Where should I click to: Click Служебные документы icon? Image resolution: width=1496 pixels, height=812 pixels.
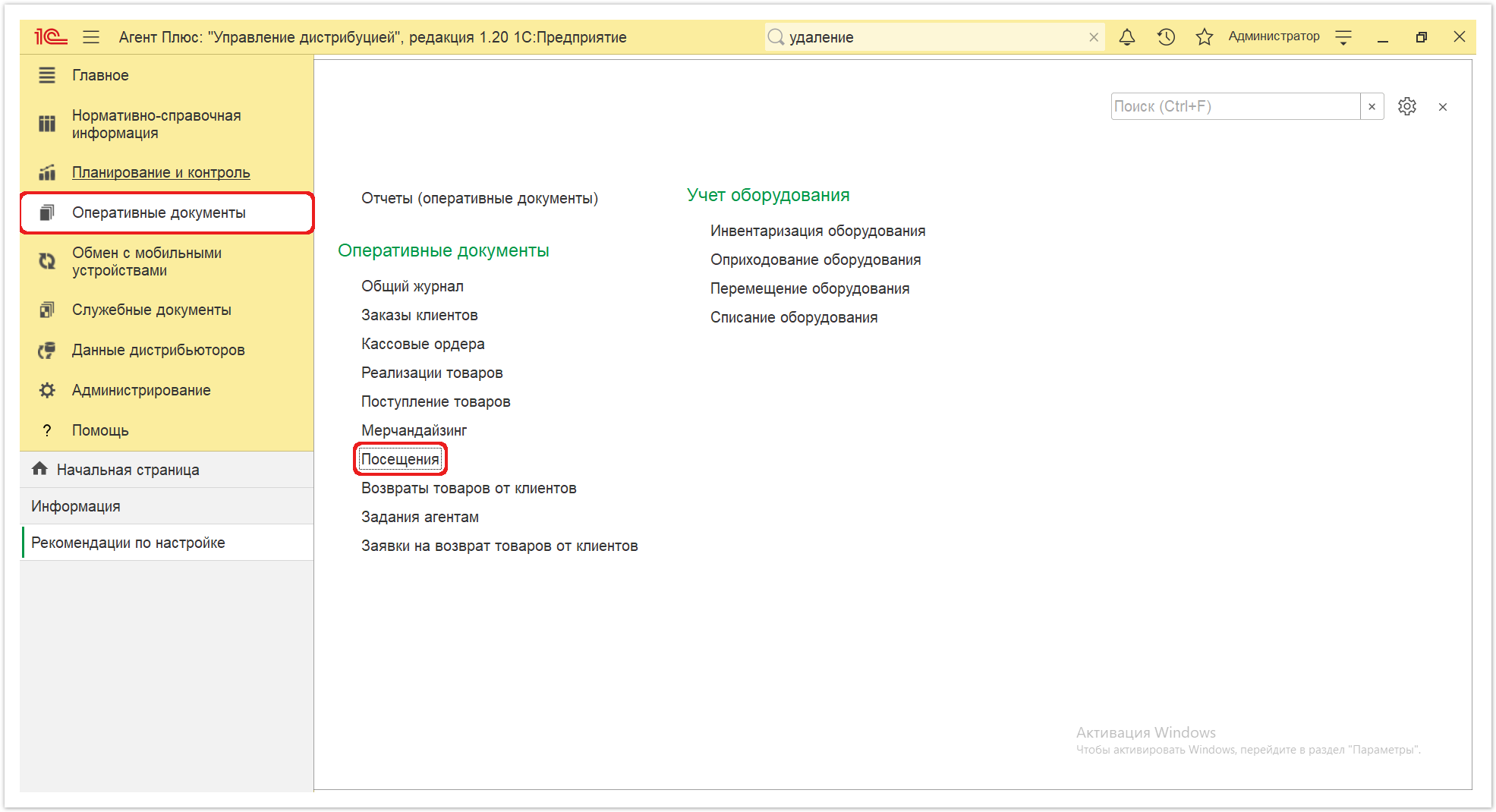coord(47,310)
